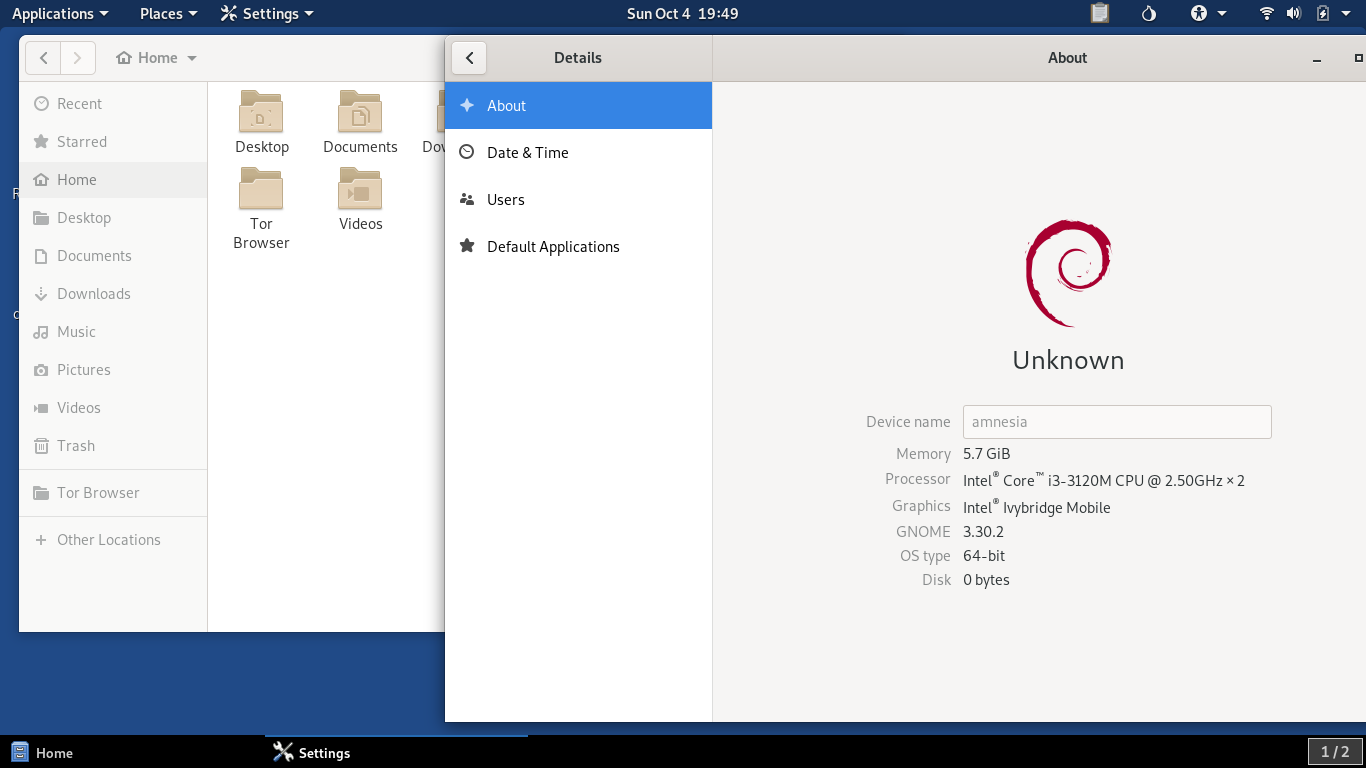Image resolution: width=1366 pixels, height=768 pixels.
Task: Click back arrow in Files window
Action: 43,58
